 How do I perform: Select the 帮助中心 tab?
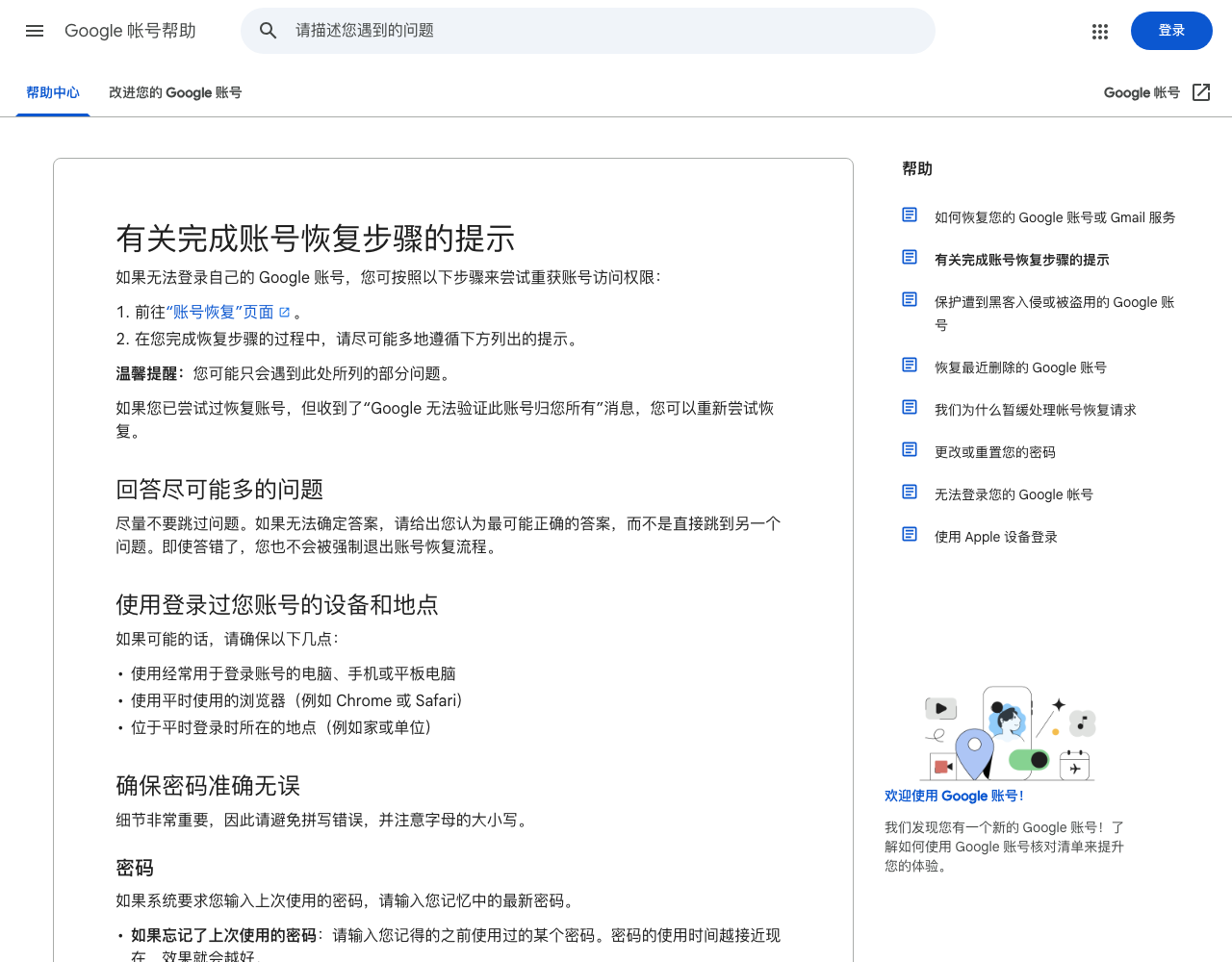click(53, 92)
